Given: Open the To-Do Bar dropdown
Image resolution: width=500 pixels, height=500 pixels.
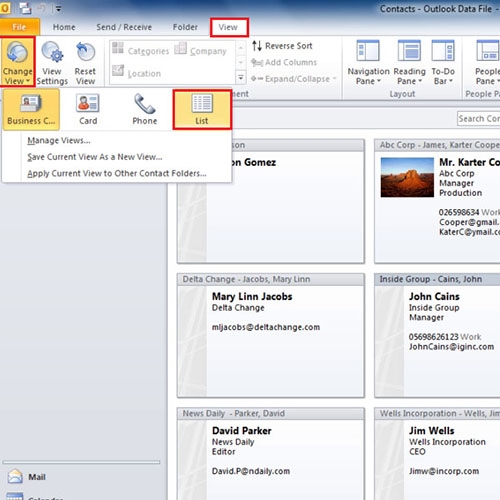Looking at the screenshot, I should (x=443, y=63).
